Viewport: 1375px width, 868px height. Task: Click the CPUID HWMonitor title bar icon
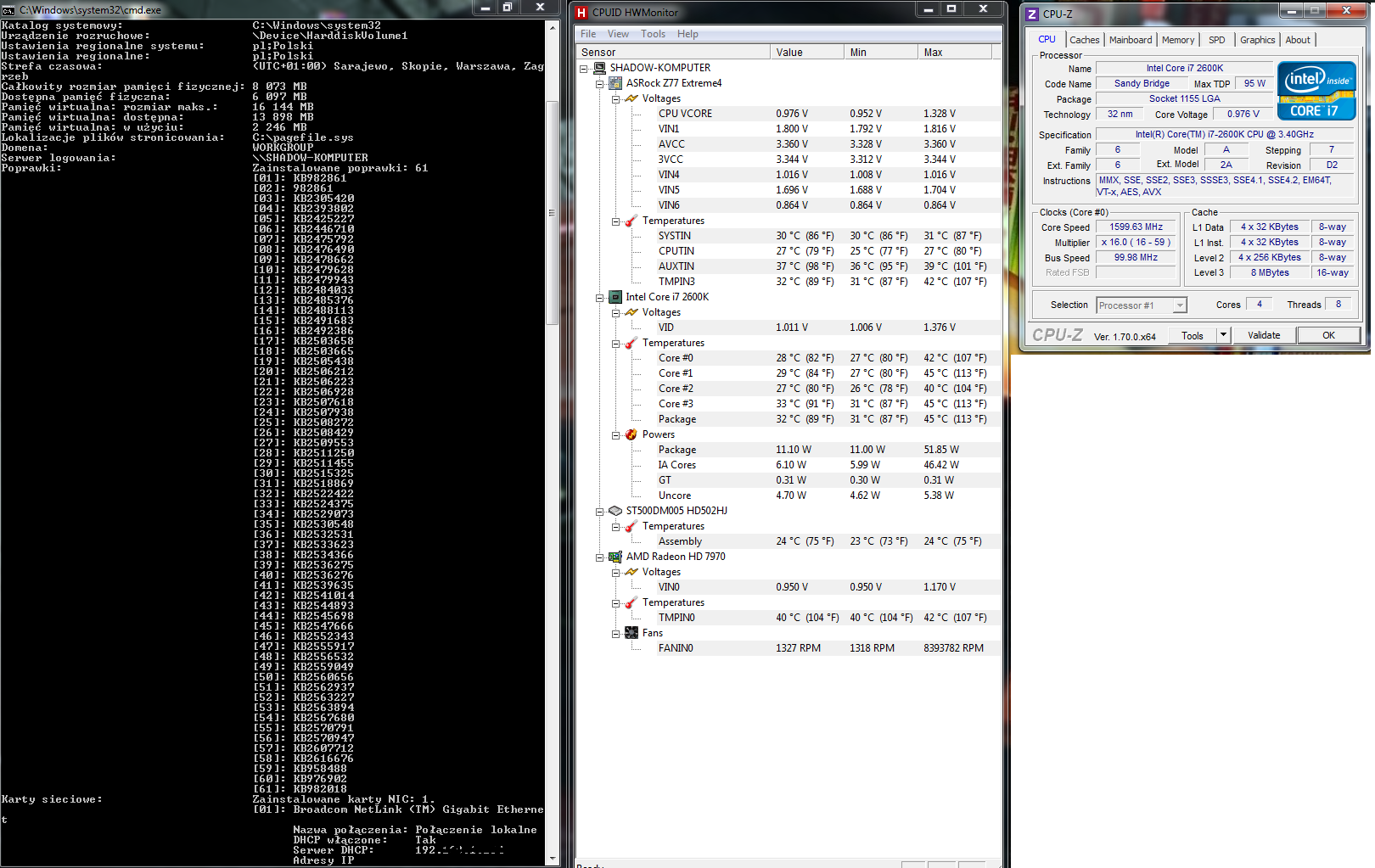tap(581, 13)
